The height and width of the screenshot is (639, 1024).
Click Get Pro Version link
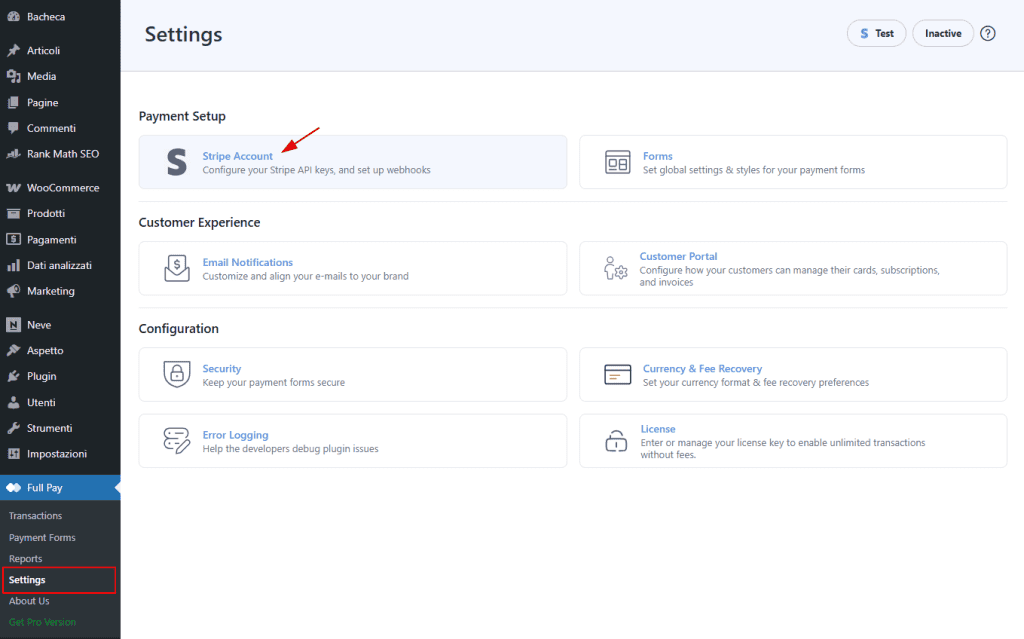click(x=42, y=622)
